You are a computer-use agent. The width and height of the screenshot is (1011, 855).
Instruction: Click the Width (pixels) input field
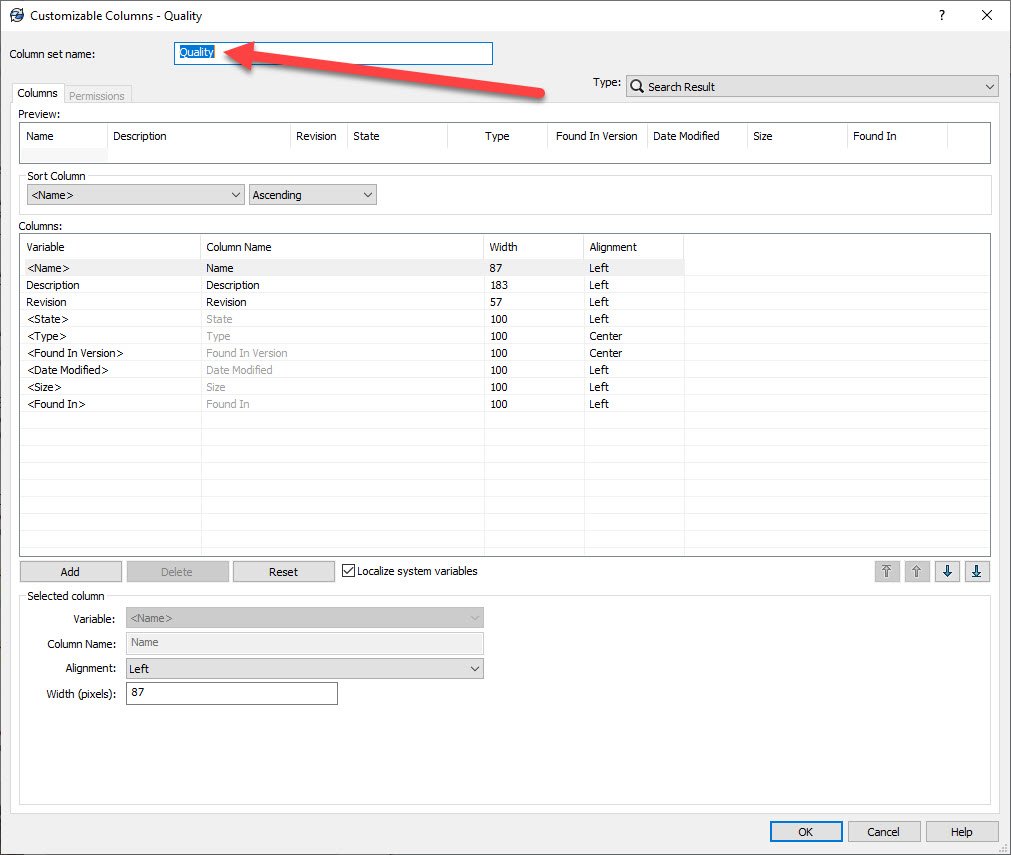231,693
